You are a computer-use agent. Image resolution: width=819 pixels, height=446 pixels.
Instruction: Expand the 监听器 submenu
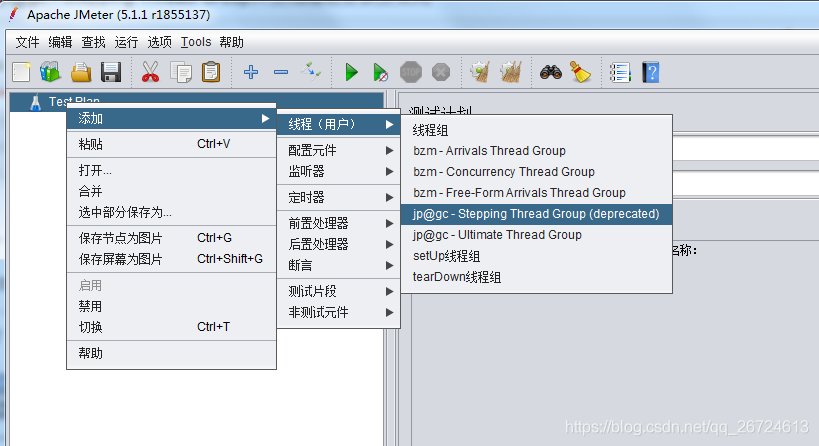338,171
